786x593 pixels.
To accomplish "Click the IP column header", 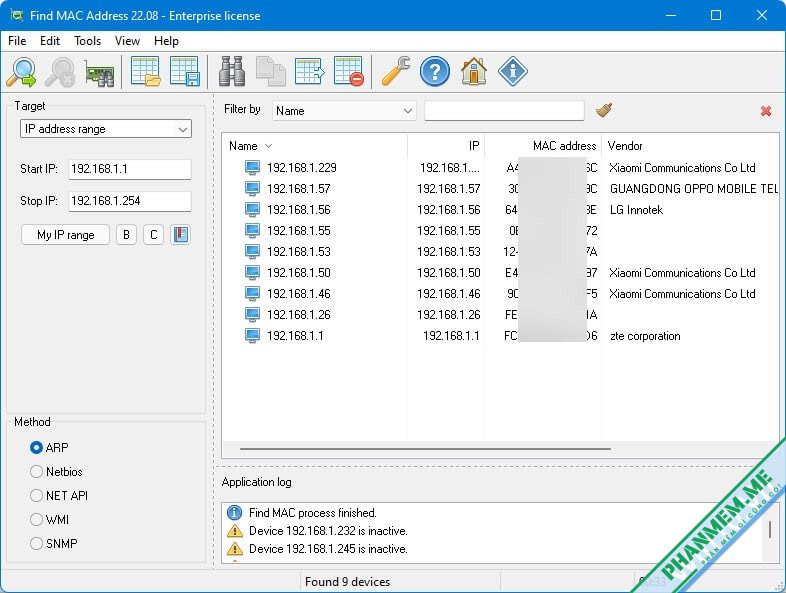I will [x=446, y=146].
